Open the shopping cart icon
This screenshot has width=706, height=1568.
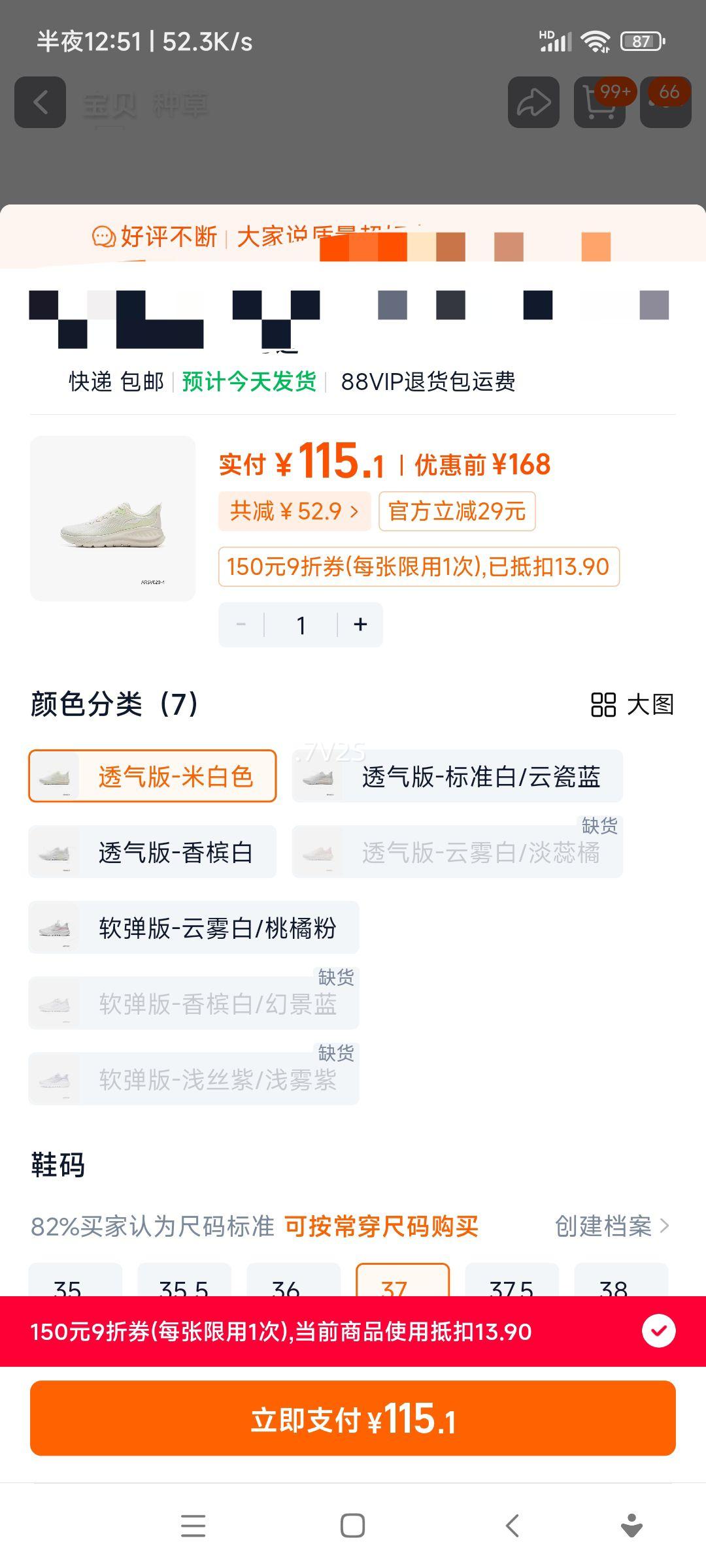(599, 103)
